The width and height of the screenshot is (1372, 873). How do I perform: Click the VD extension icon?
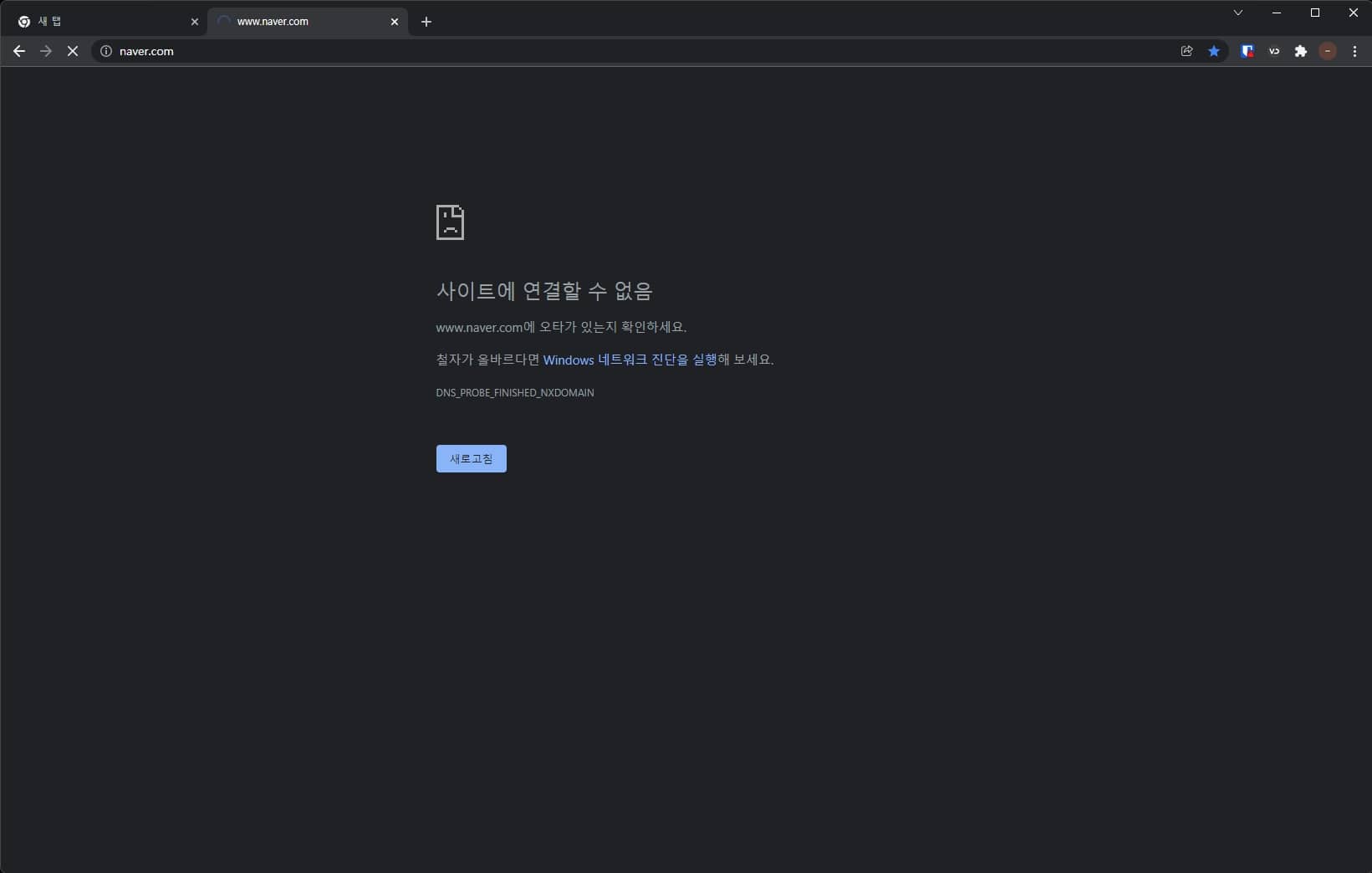coord(1273,51)
